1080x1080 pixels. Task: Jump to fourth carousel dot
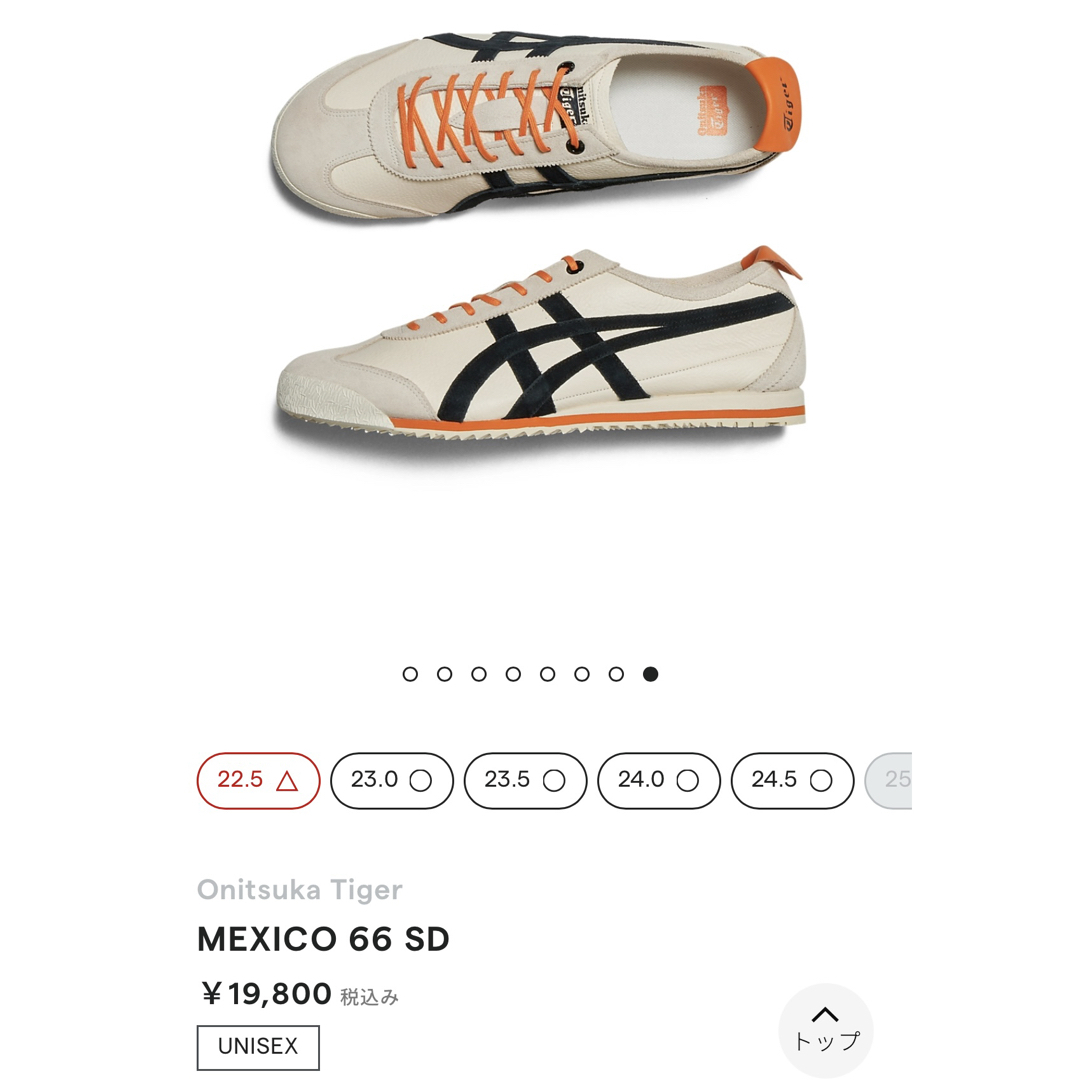513,674
